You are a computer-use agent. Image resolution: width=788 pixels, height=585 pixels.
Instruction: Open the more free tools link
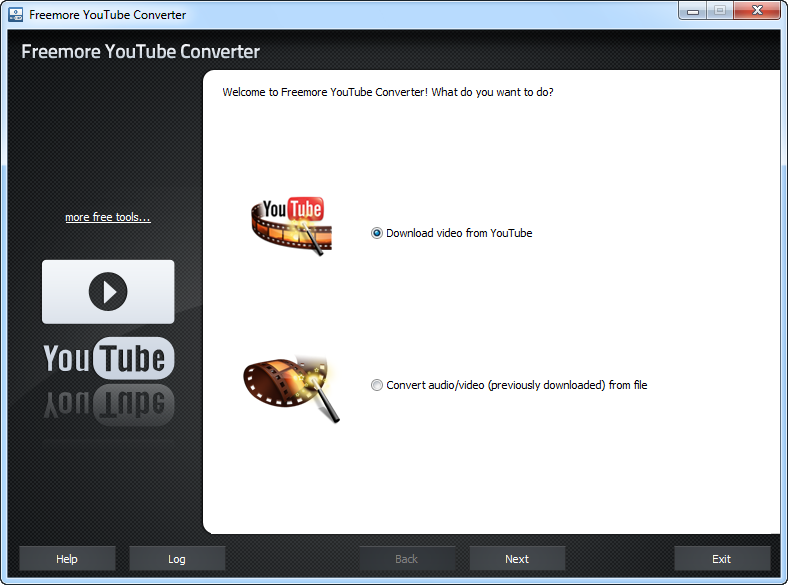click(108, 217)
